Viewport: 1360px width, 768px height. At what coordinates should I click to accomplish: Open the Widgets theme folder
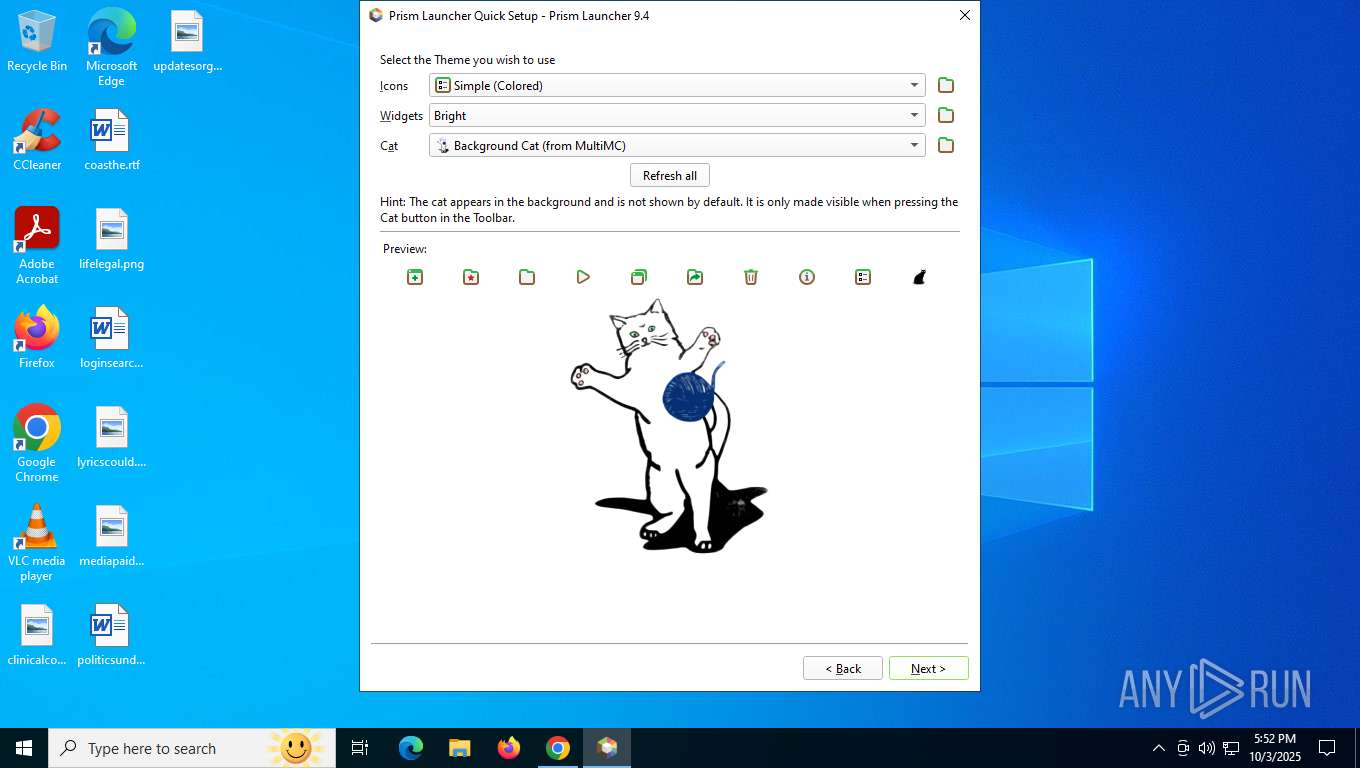pyautogui.click(x=946, y=115)
